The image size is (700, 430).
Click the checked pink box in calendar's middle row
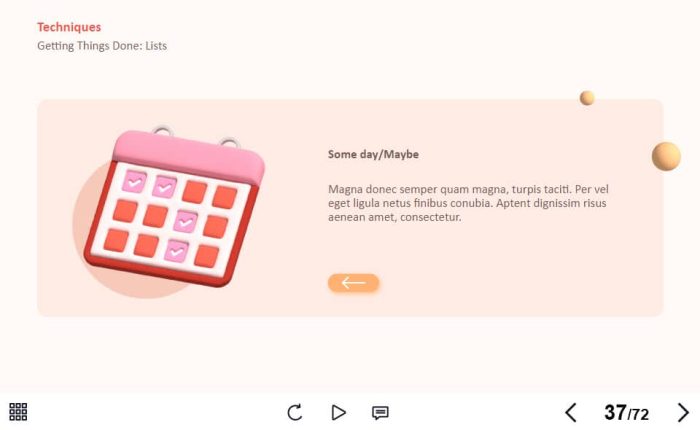click(x=185, y=221)
